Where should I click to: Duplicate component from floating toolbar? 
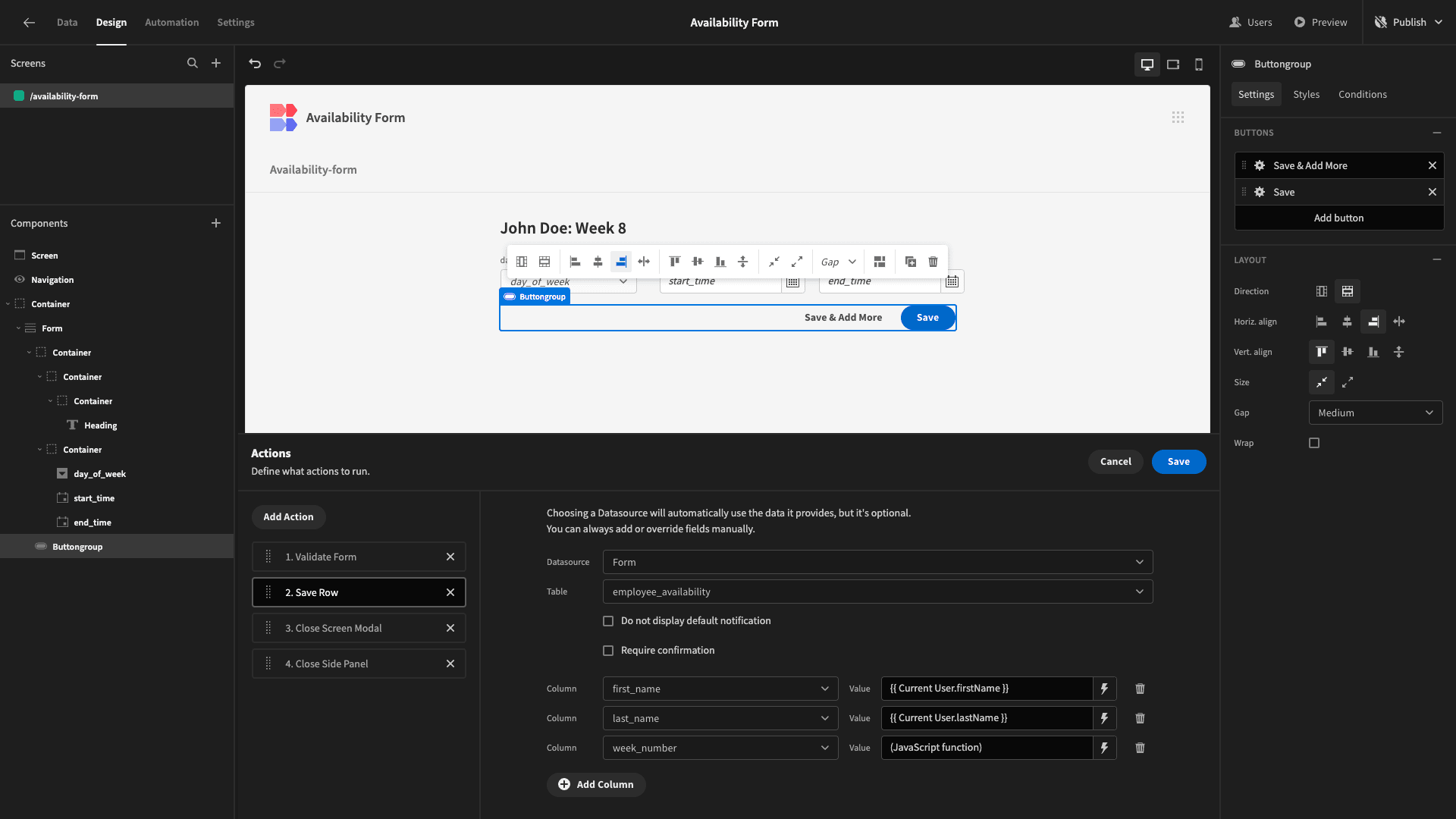pyautogui.click(x=911, y=262)
